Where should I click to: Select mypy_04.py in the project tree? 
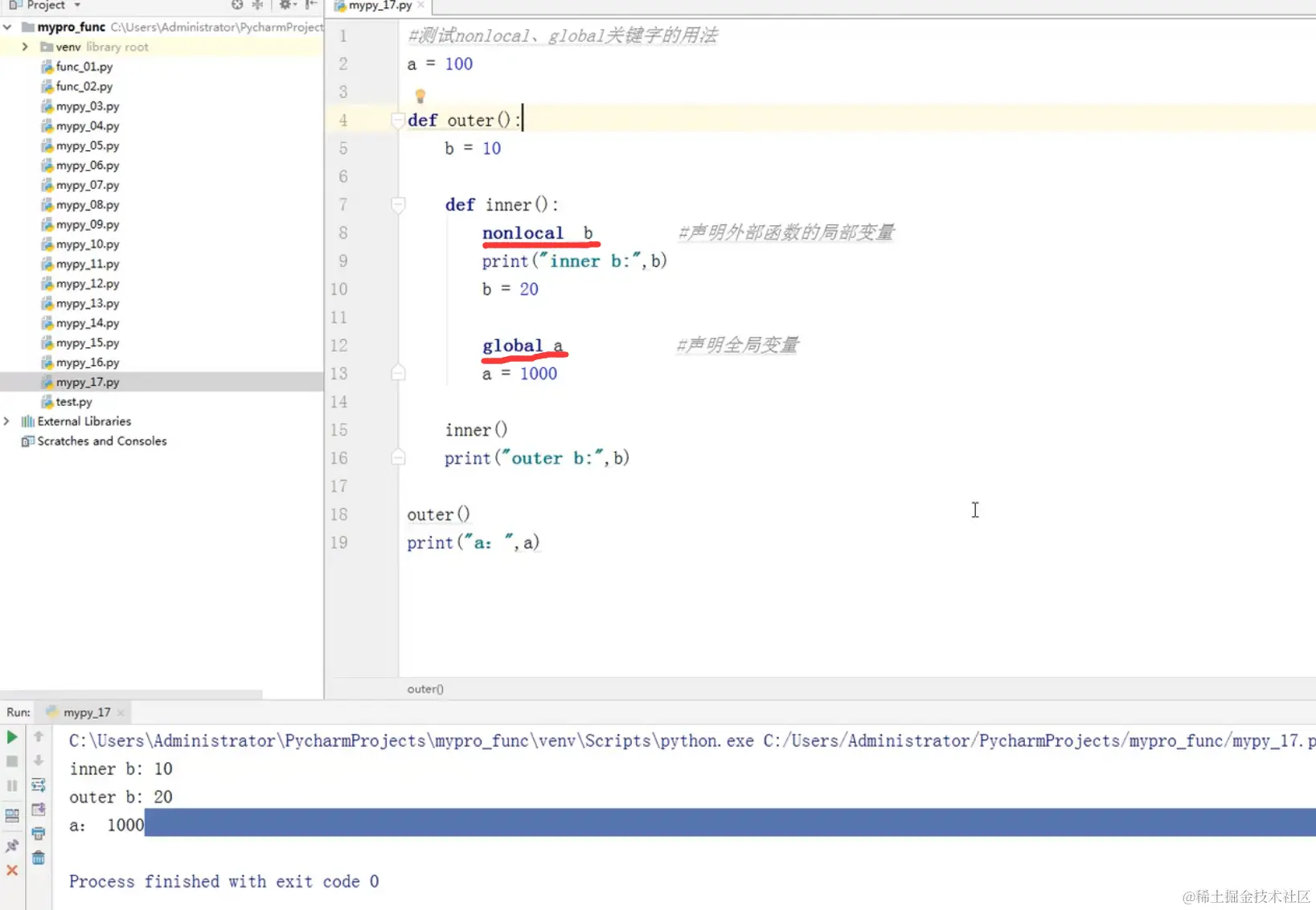tap(88, 126)
